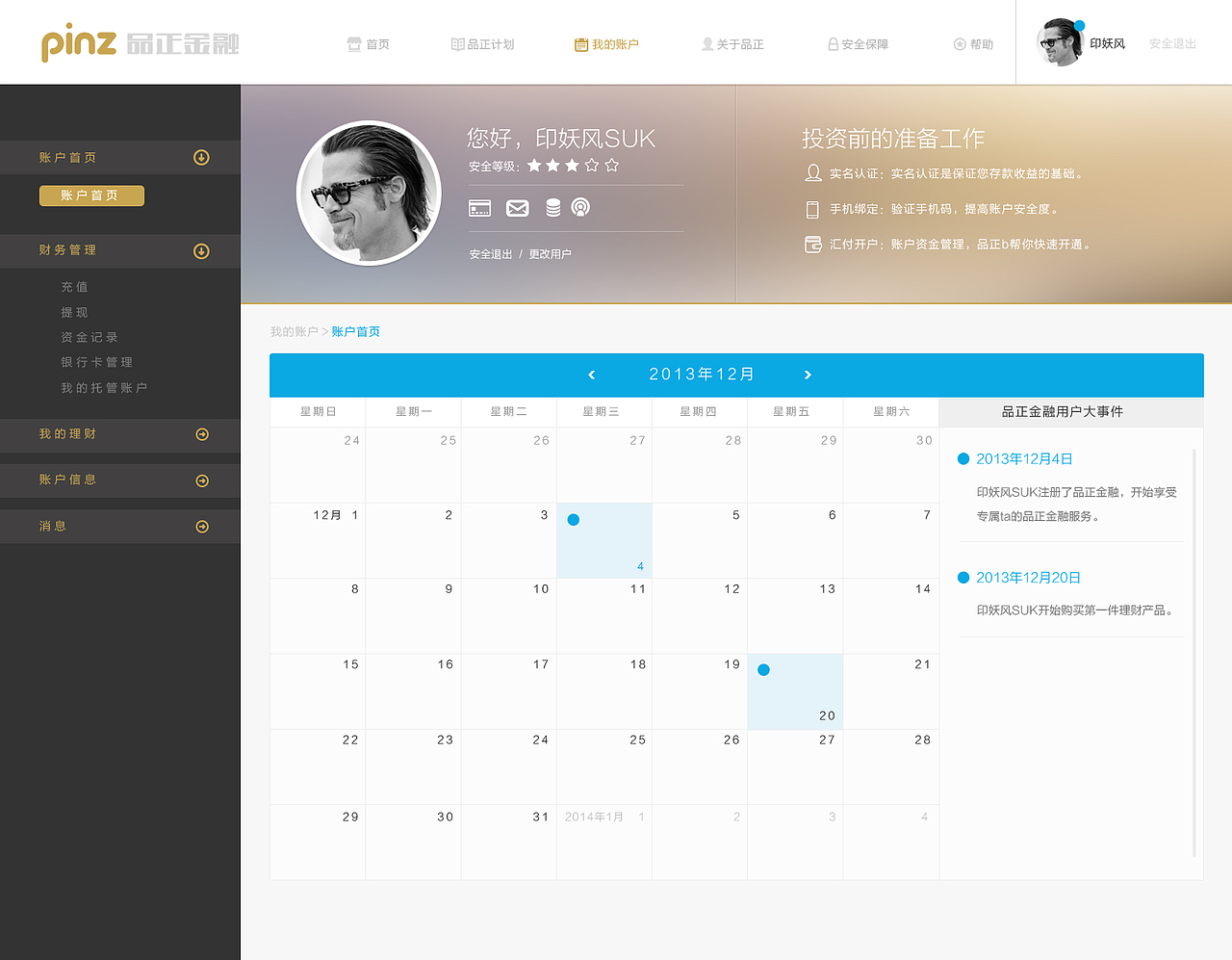Click the identity badge icon in profile

580,208
